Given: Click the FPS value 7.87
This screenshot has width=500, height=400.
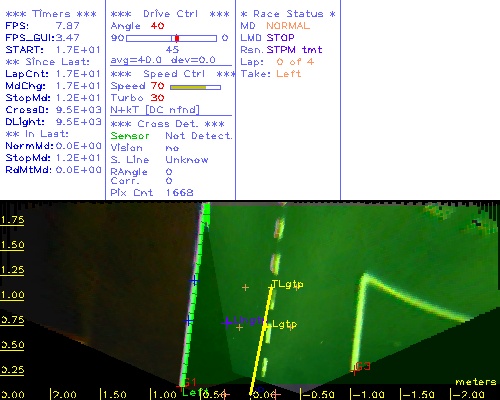Looking at the screenshot, I should pos(68,26).
